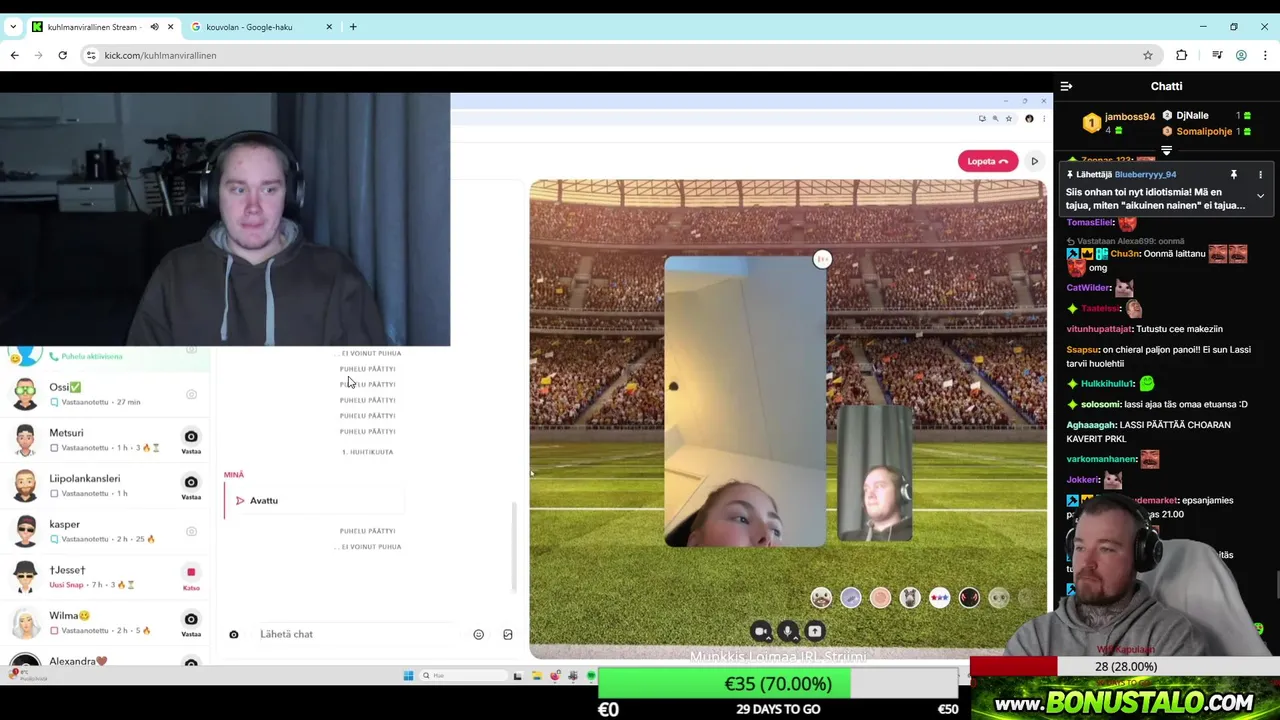Open the camera beside the chat input
The image size is (1280, 720).
[x=234, y=634]
